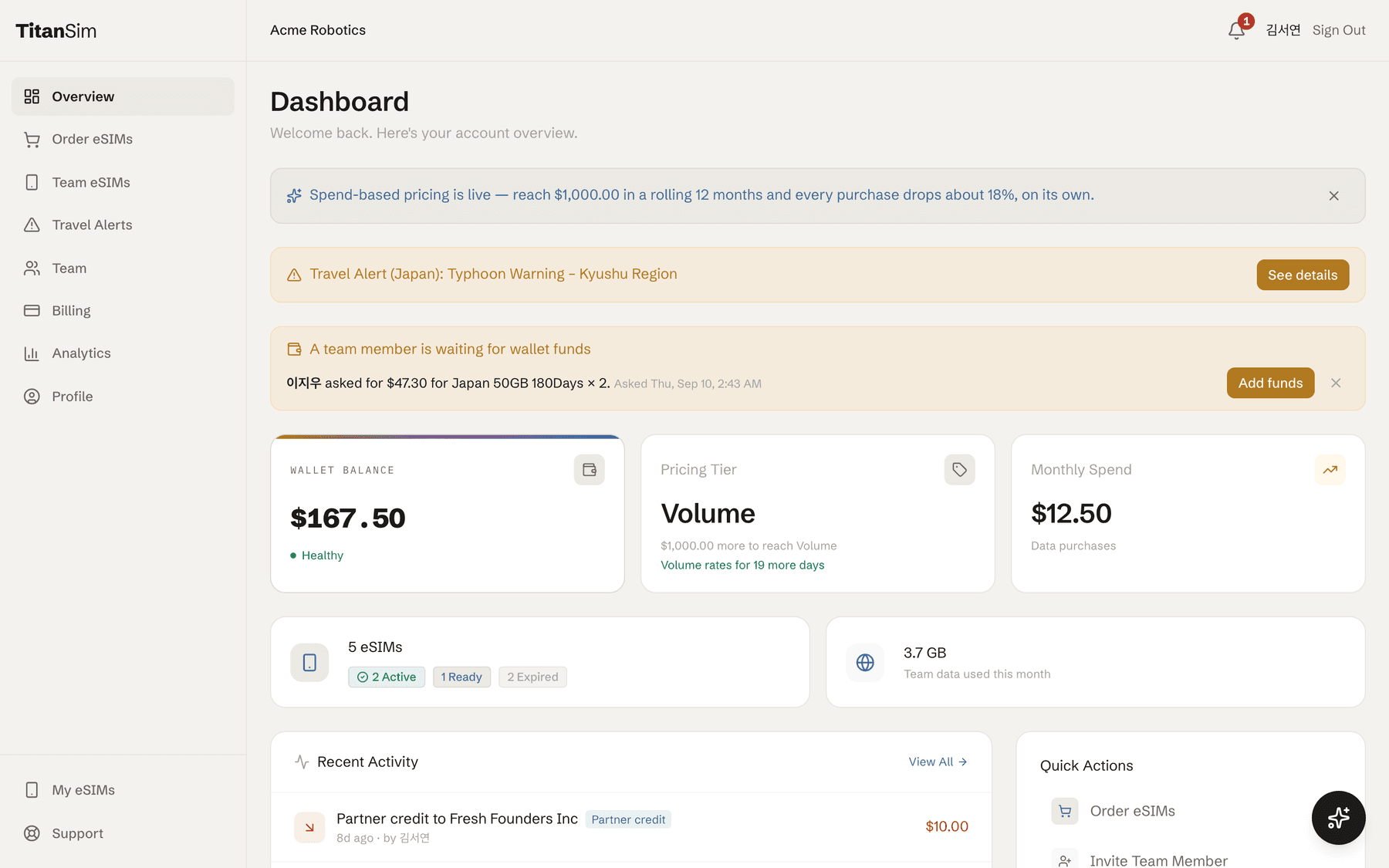The width and height of the screenshot is (1389, 868).
Task: Click the $12.50 monthly spend value
Action: 1071,514
